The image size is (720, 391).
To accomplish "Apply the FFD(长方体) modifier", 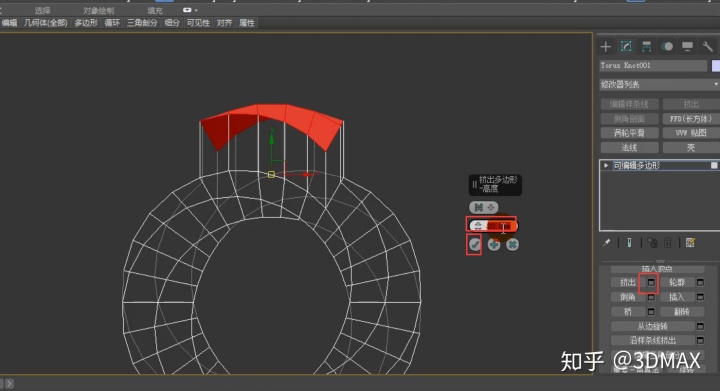I will click(x=691, y=119).
